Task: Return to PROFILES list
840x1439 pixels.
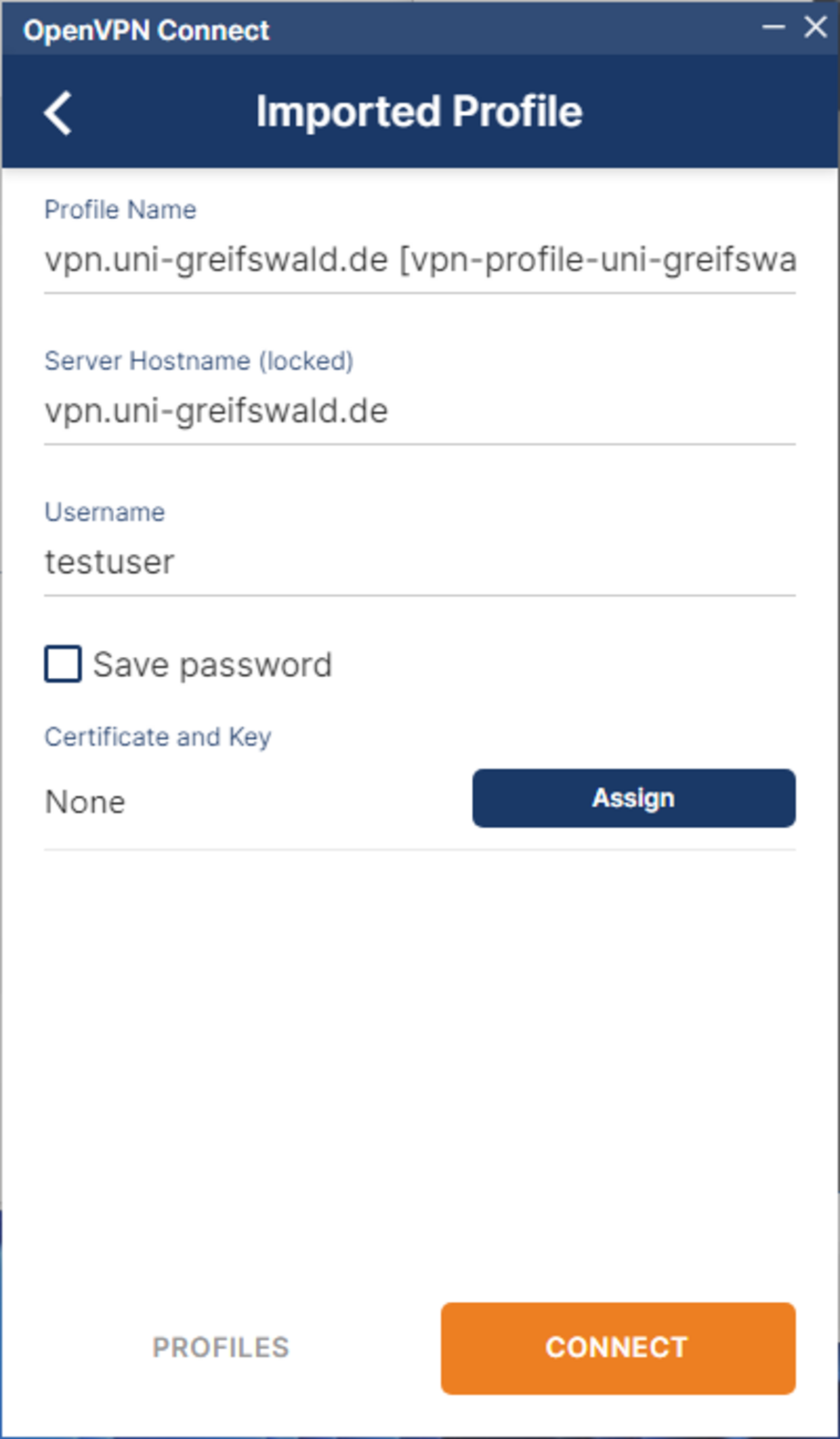Action: tap(220, 1348)
